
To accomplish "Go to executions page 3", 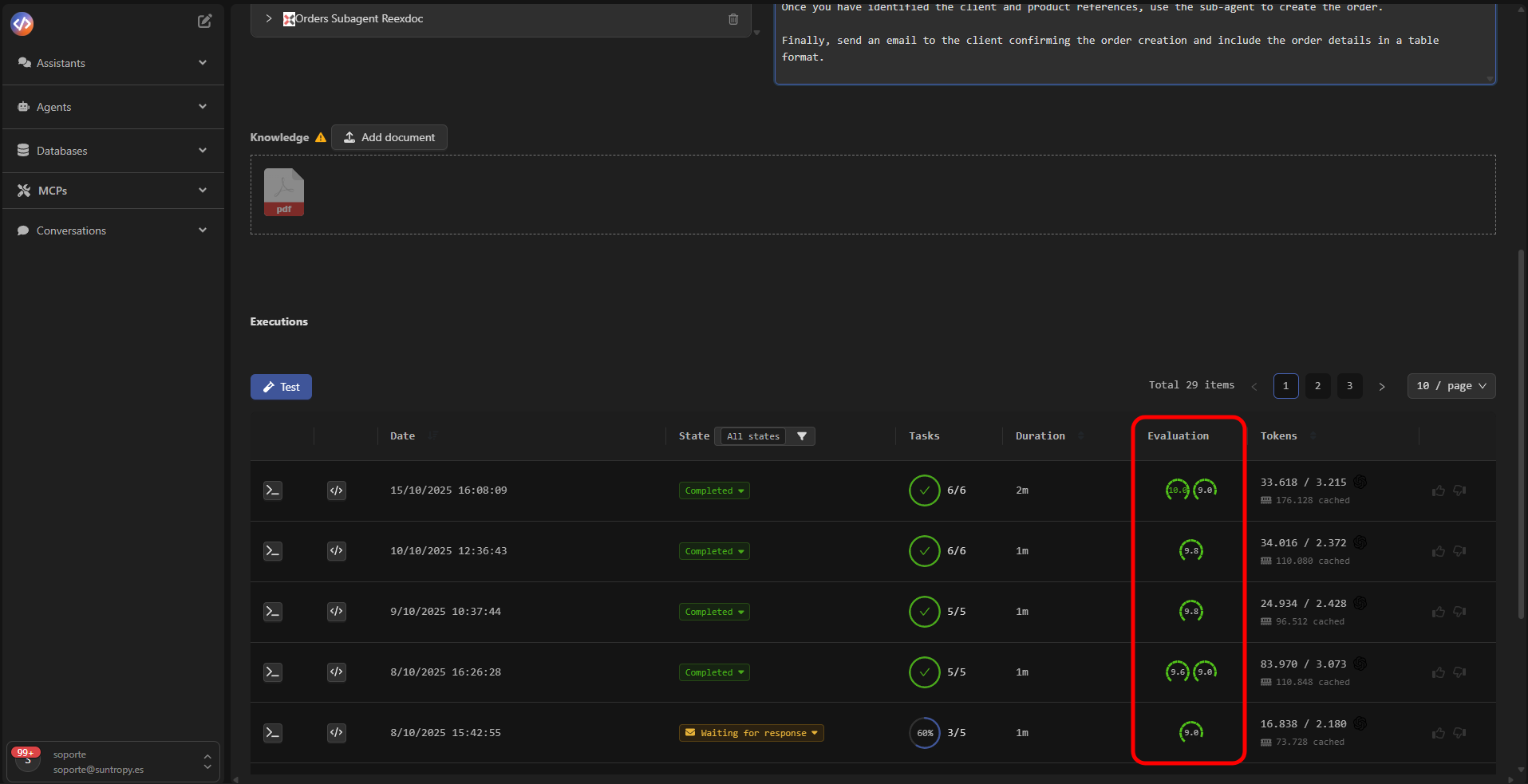I will point(1349,386).
